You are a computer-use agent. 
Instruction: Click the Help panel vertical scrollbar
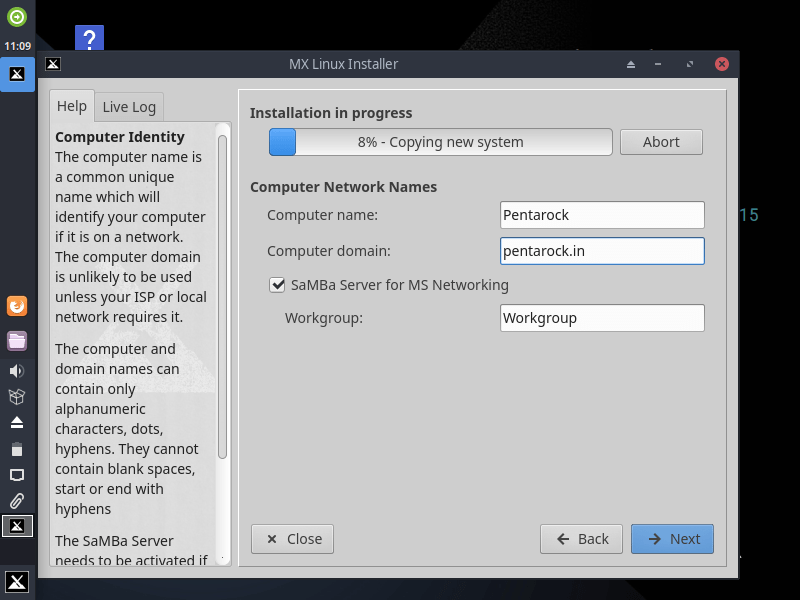tap(222, 297)
